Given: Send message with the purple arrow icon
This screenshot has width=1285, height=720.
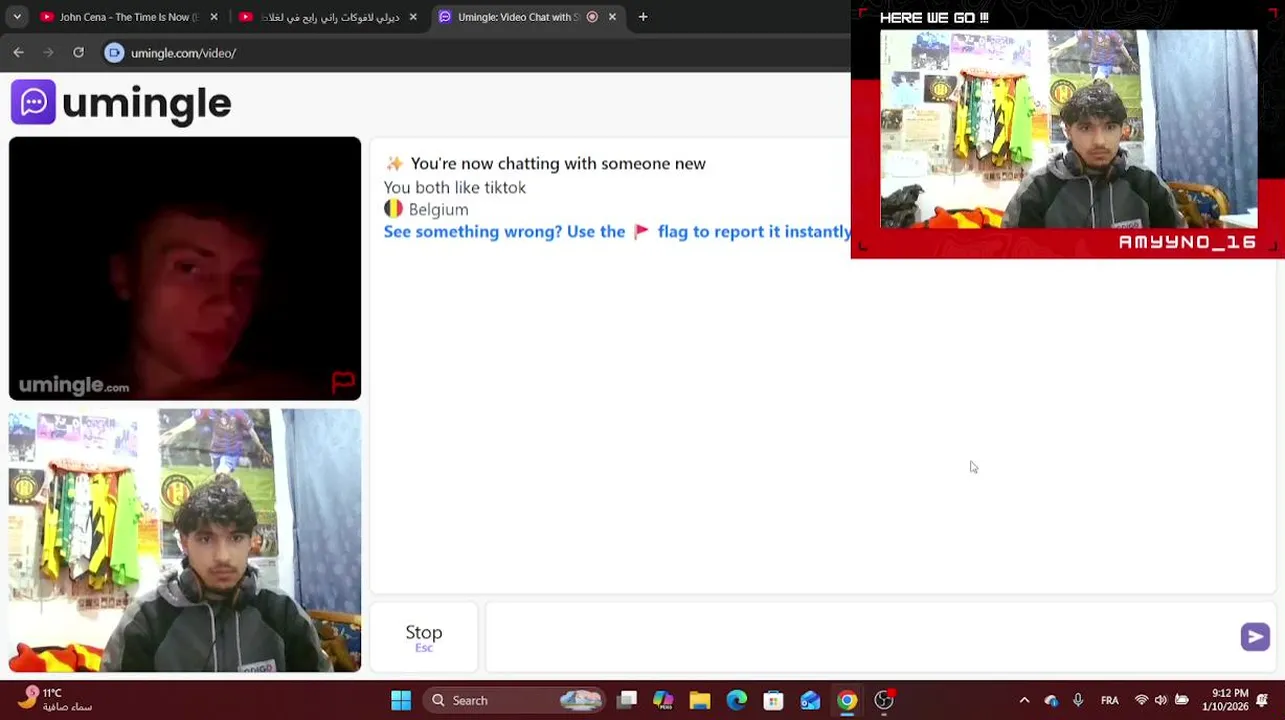Looking at the screenshot, I should pyautogui.click(x=1255, y=637).
